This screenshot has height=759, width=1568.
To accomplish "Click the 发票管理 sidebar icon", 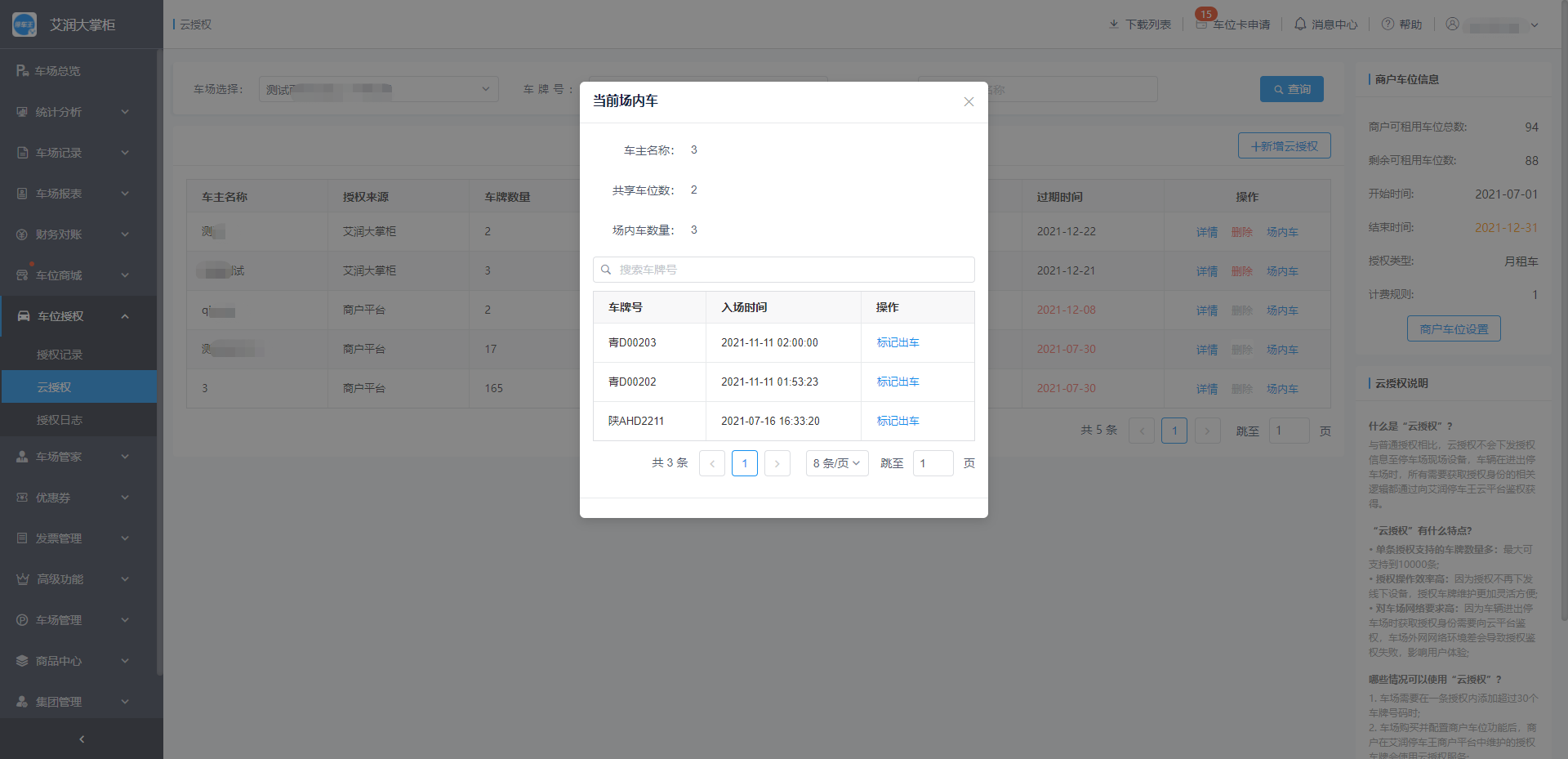I will [22, 538].
